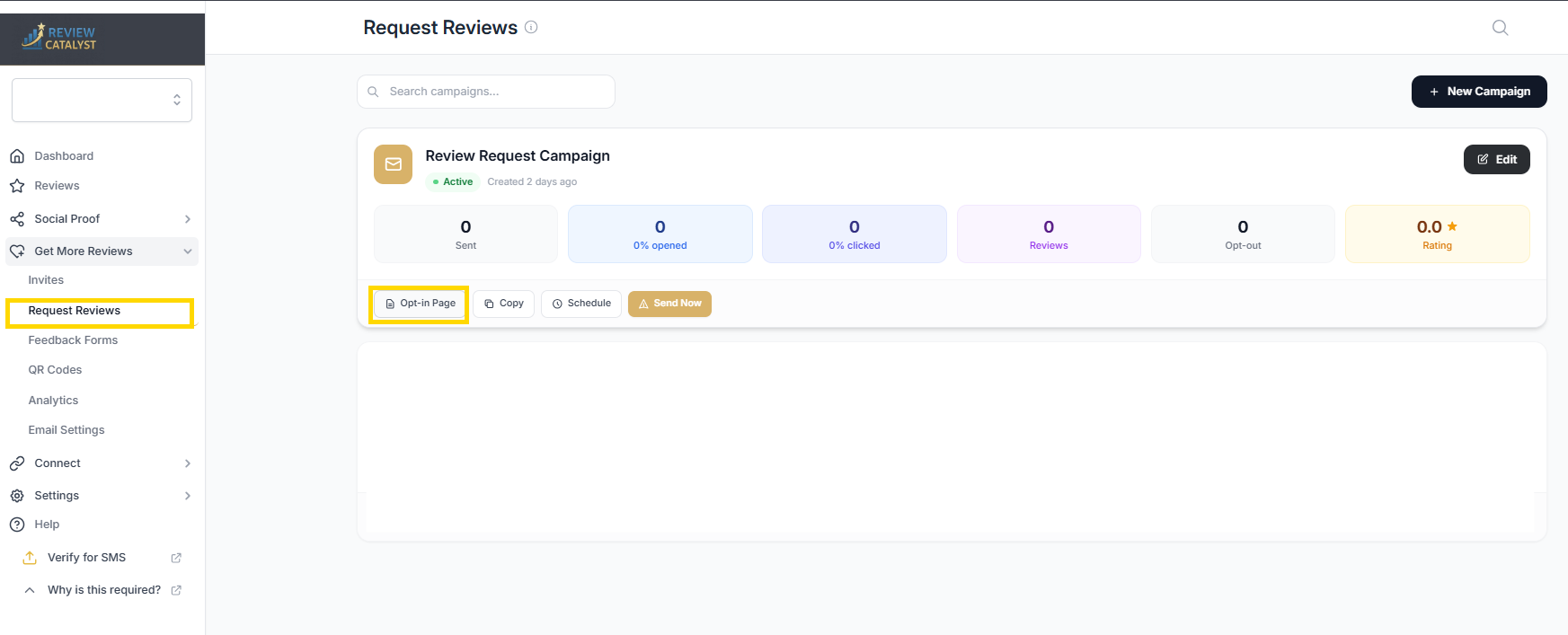Click the info icon beside Request Reviews title
This screenshot has width=1568, height=635.
tap(531, 27)
